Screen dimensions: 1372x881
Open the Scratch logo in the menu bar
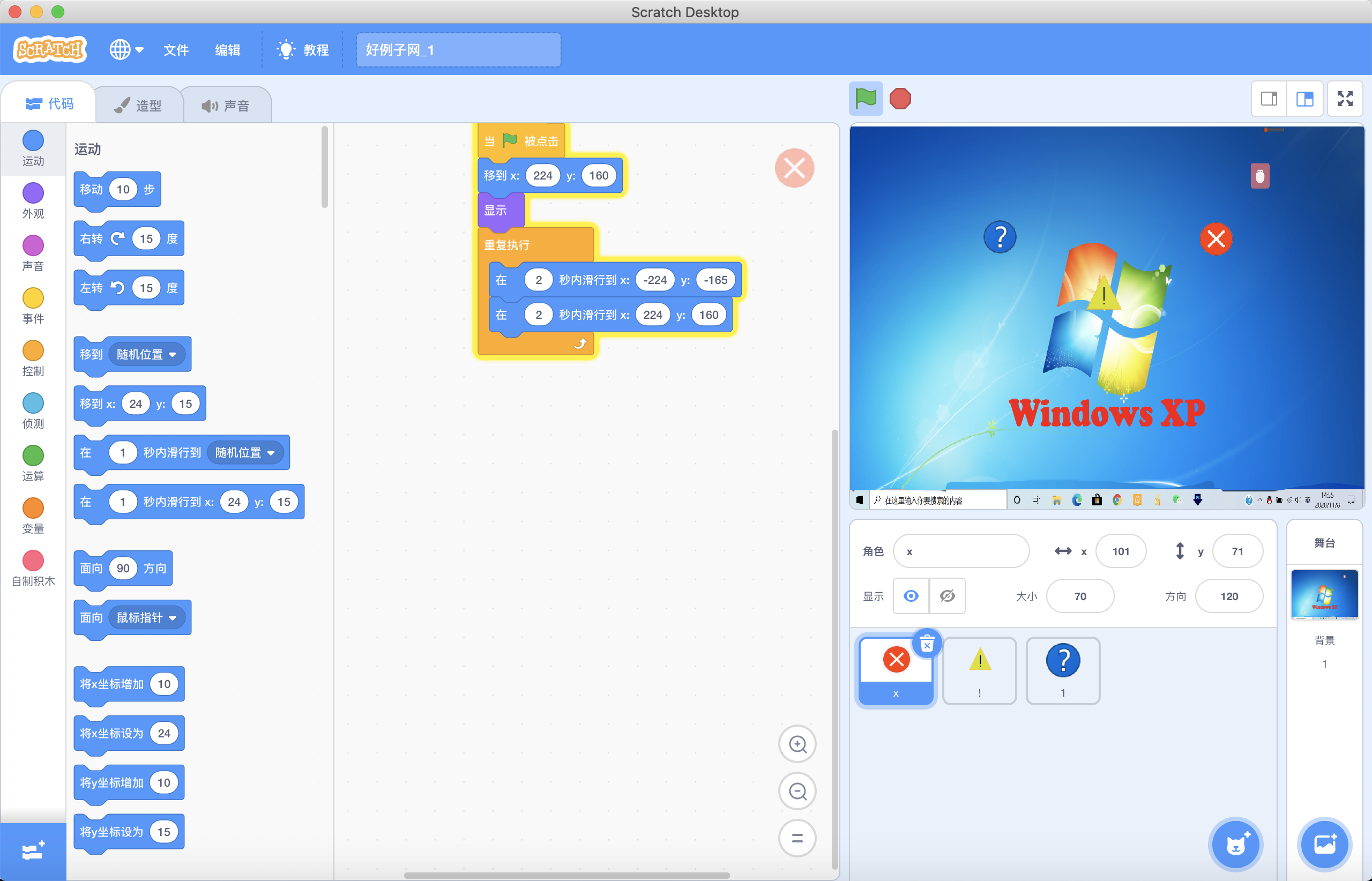(x=50, y=50)
